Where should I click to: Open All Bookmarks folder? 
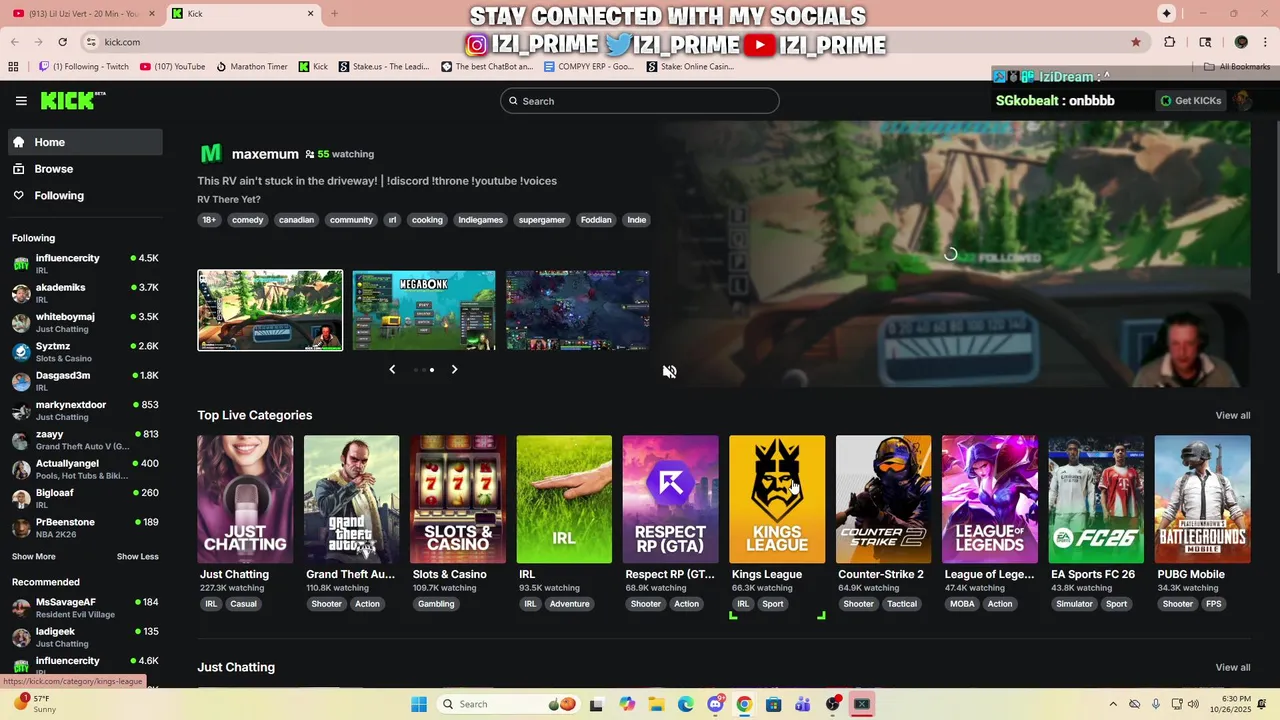(x=1237, y=67)
